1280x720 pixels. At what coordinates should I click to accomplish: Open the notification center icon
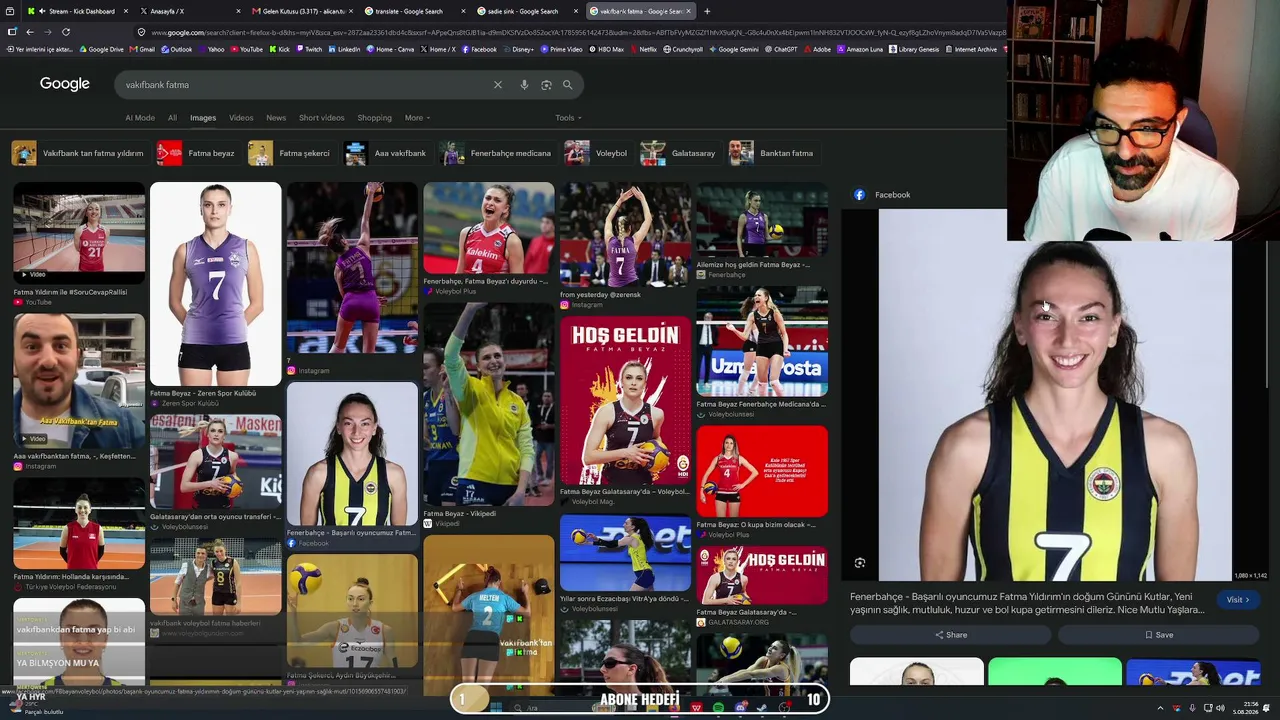click(1268, 708)
